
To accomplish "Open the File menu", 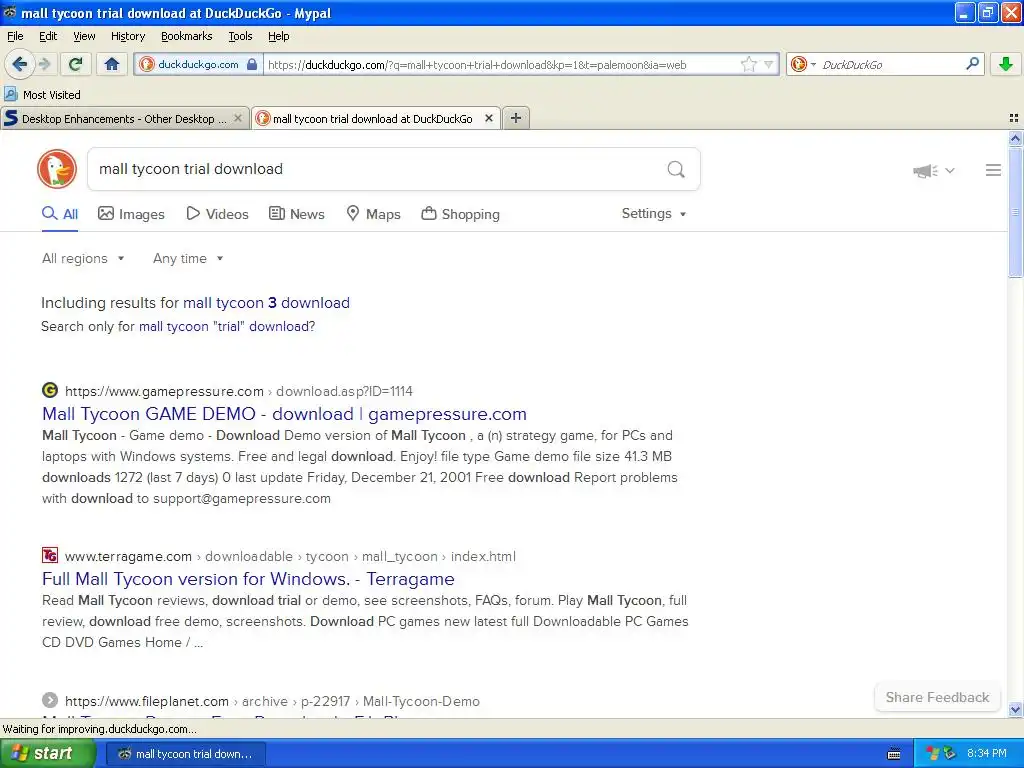I will click(x=15, y=36).
